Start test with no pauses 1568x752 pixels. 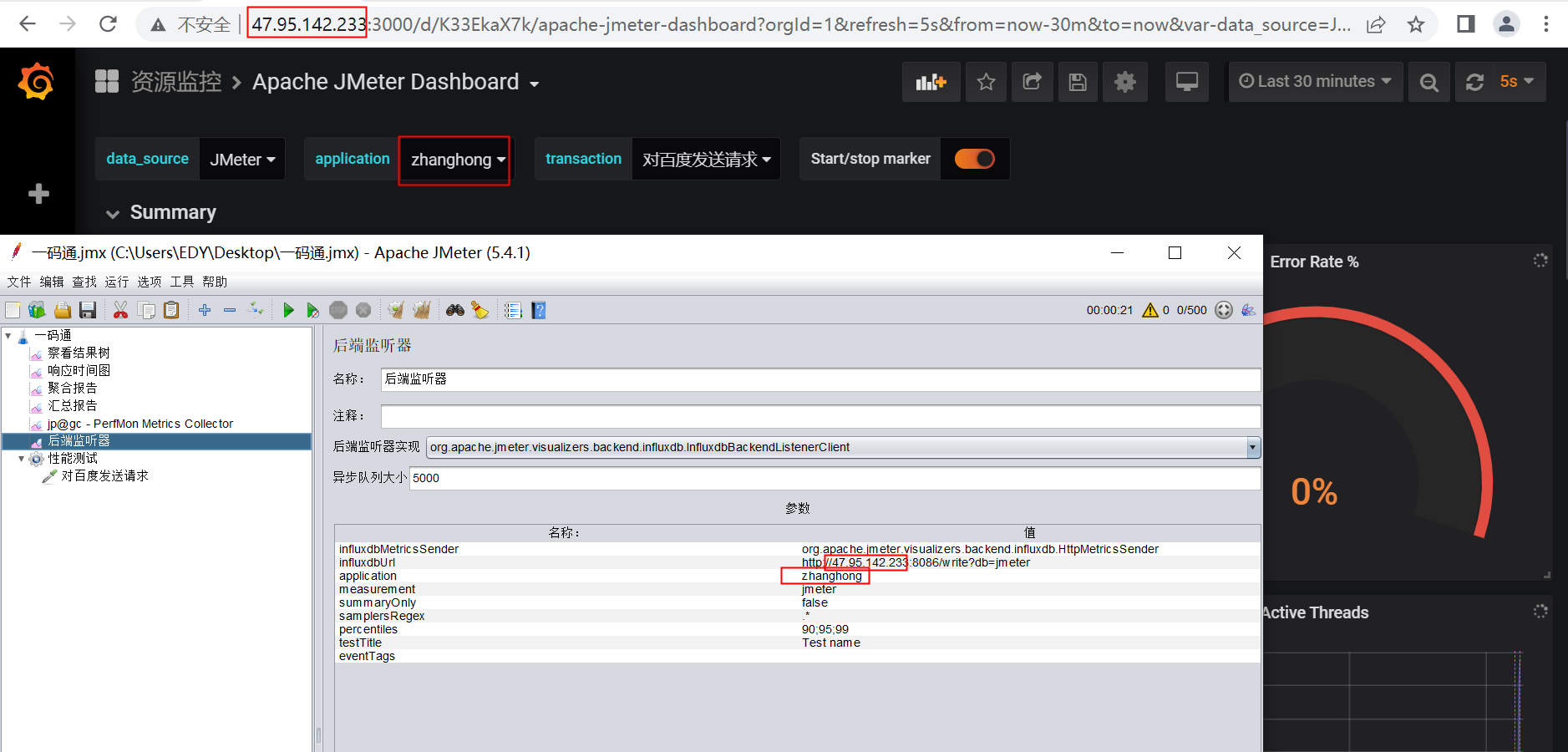click(x=313, y=311)
